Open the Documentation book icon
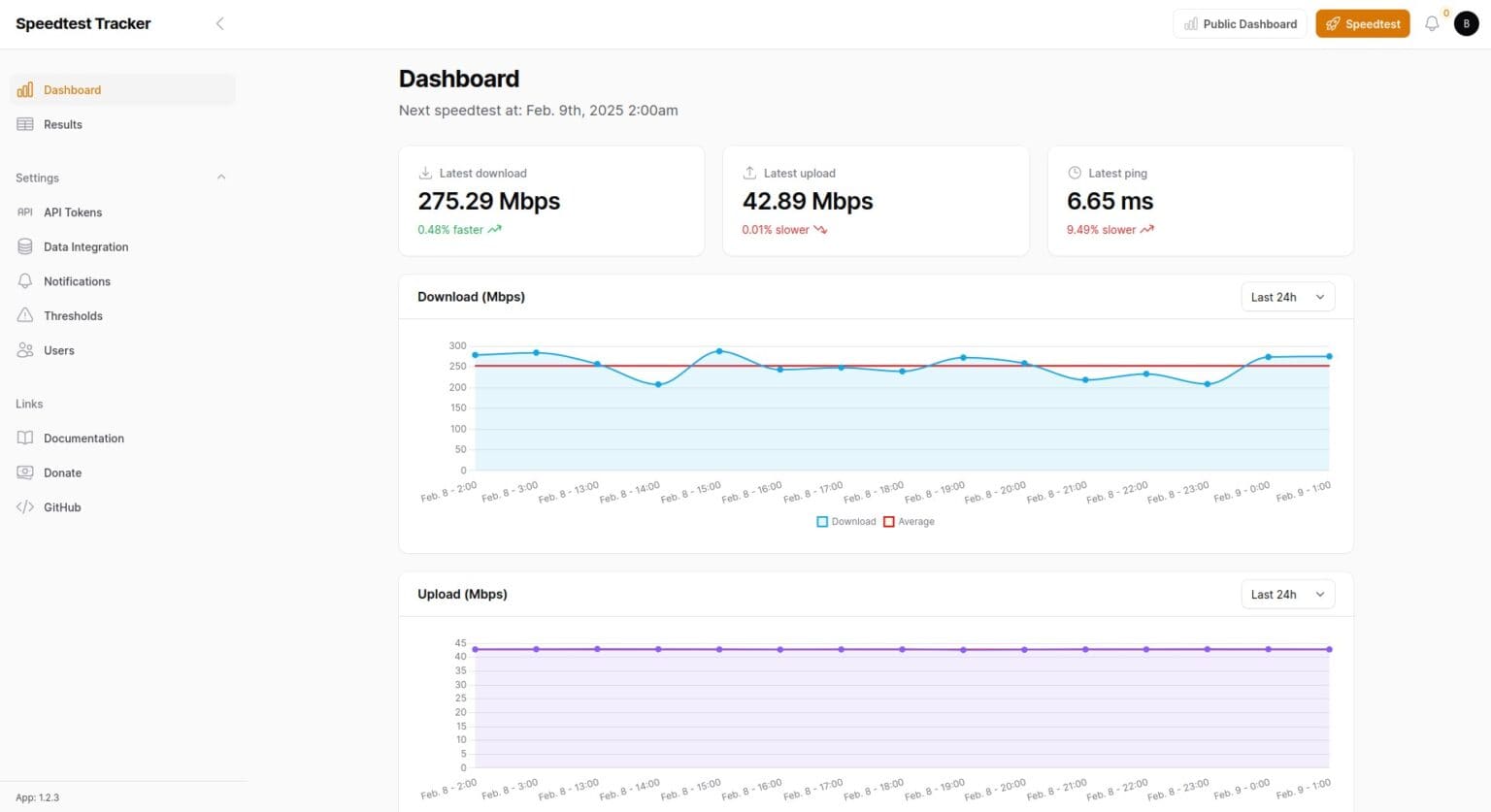The width and height of the screenshot is (1491, 812). point(24,438)
